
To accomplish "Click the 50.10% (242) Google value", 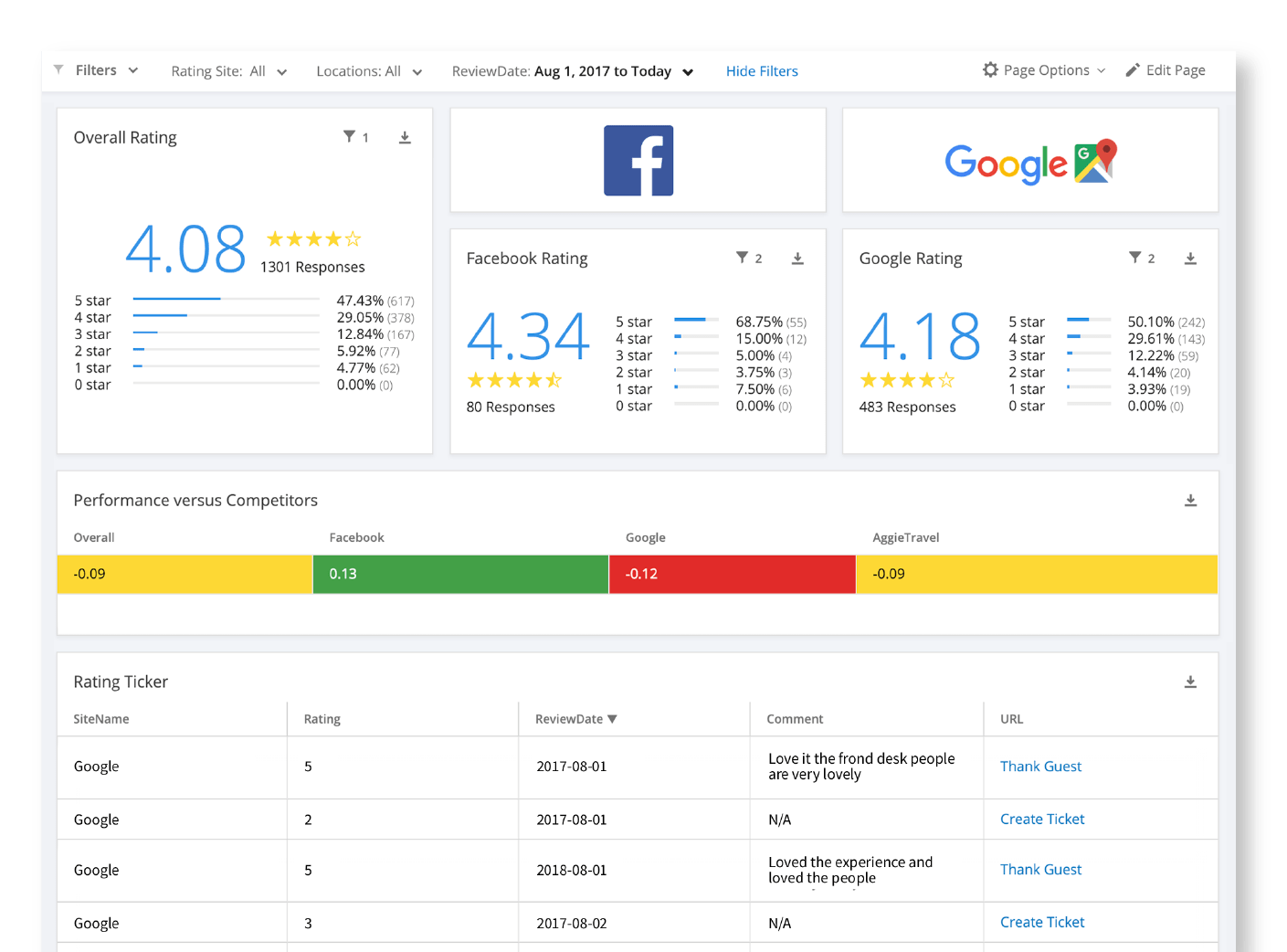I will pos(1166,322).
